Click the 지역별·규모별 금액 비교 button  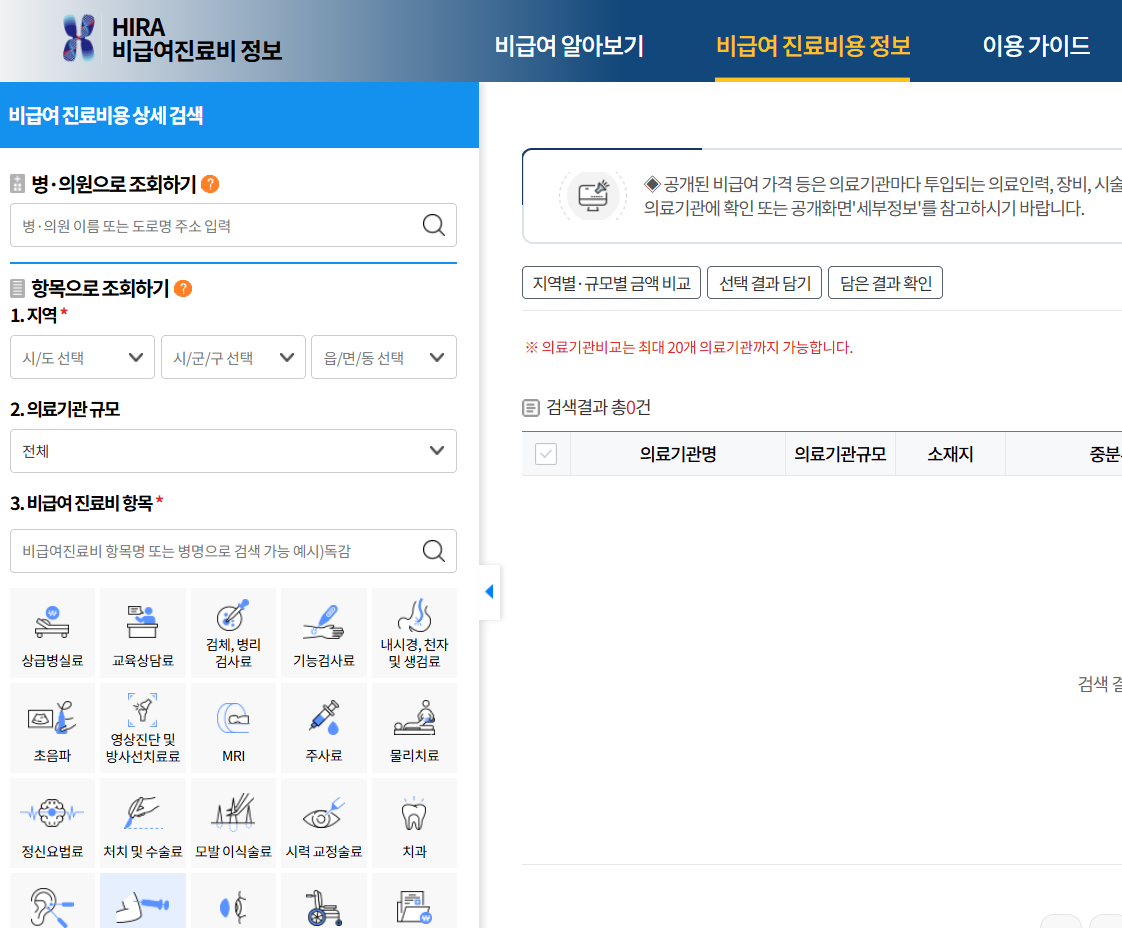coord(612,283)
